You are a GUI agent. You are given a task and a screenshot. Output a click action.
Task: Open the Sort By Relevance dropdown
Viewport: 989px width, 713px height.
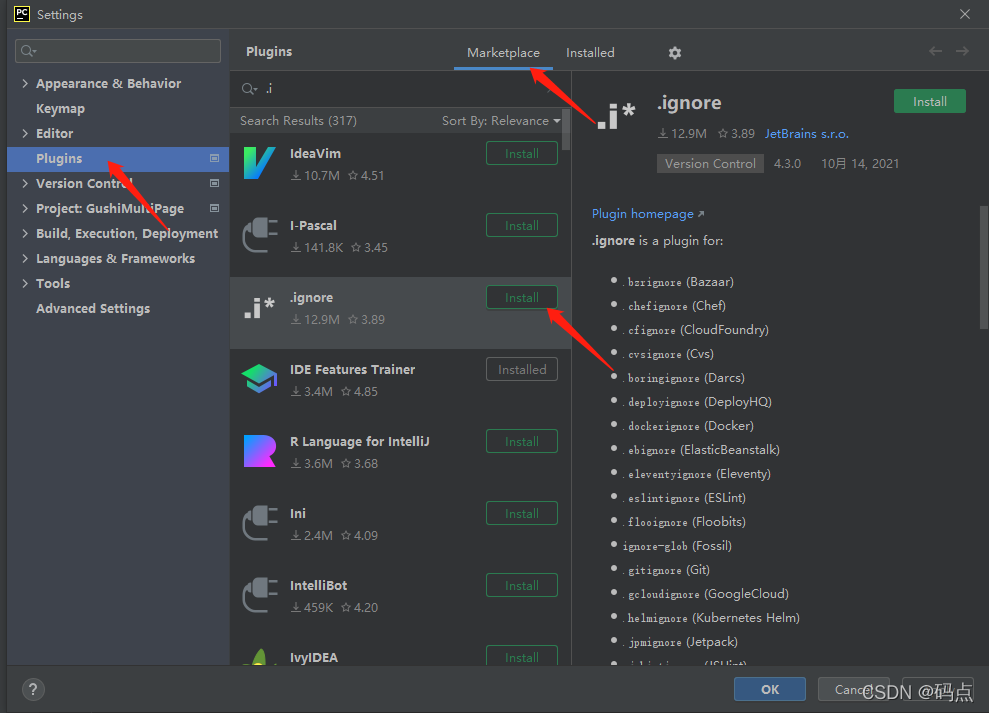click(x=501, y=121)
